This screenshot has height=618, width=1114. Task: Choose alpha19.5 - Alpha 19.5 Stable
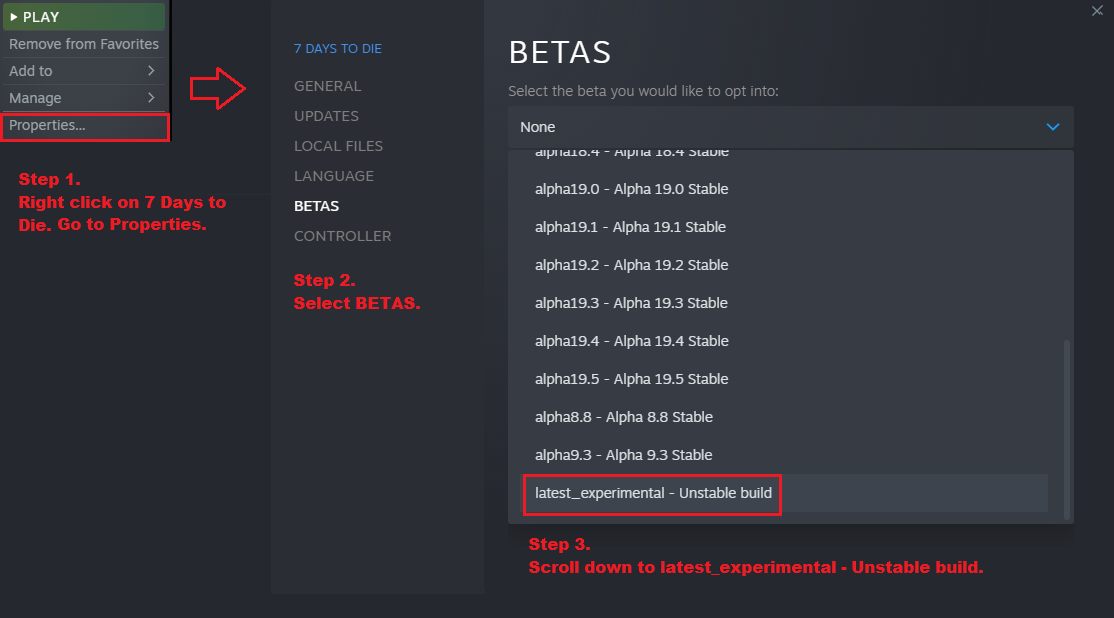[x=631, y=379]
